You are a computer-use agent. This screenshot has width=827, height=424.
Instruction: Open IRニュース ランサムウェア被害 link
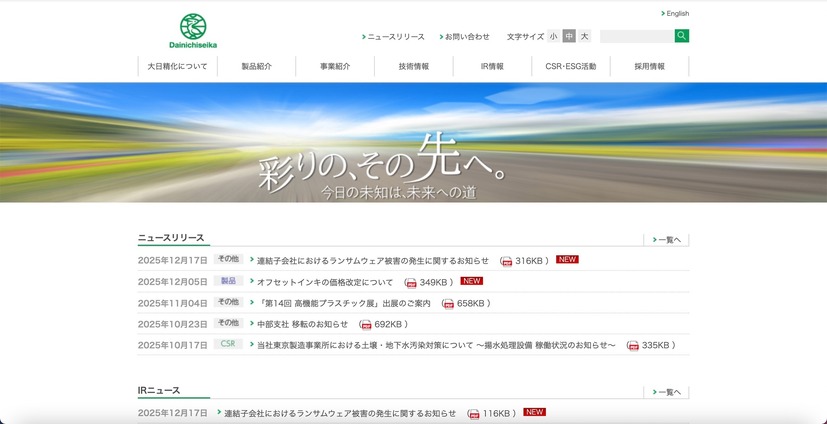pos(340,413)
